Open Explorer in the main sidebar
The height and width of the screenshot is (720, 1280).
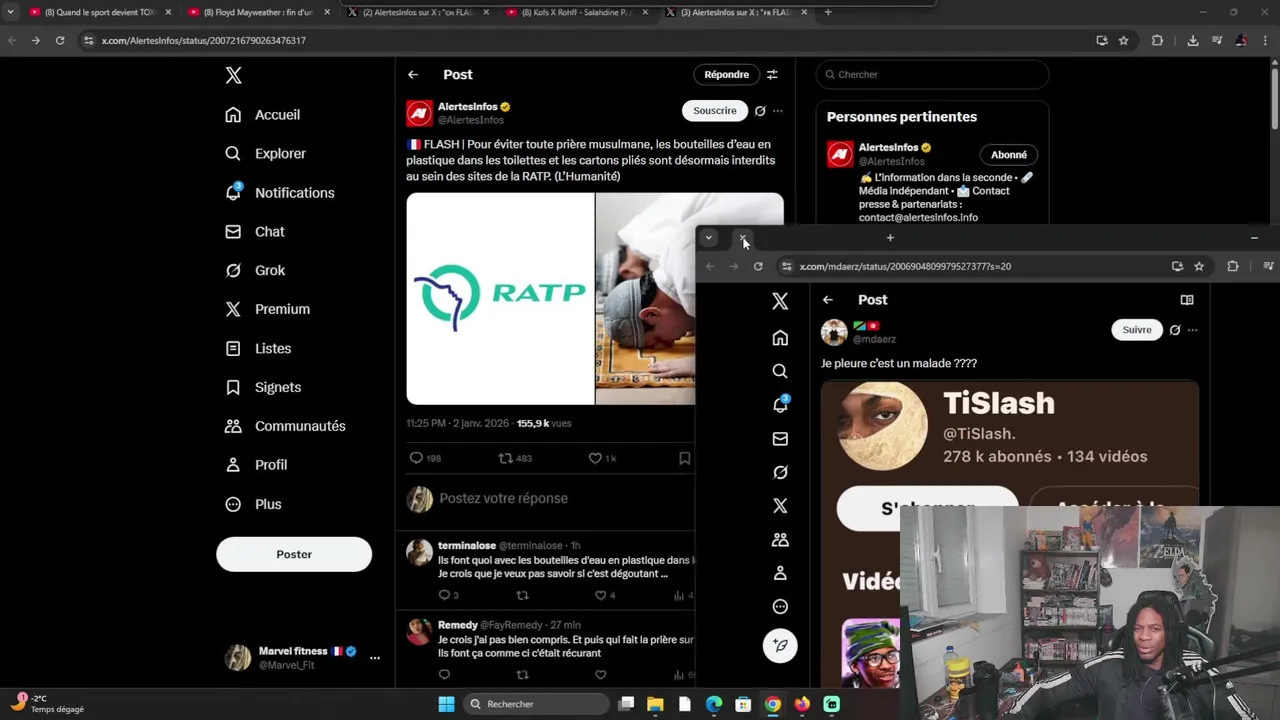pyautogui.click(x=266, y=154)
